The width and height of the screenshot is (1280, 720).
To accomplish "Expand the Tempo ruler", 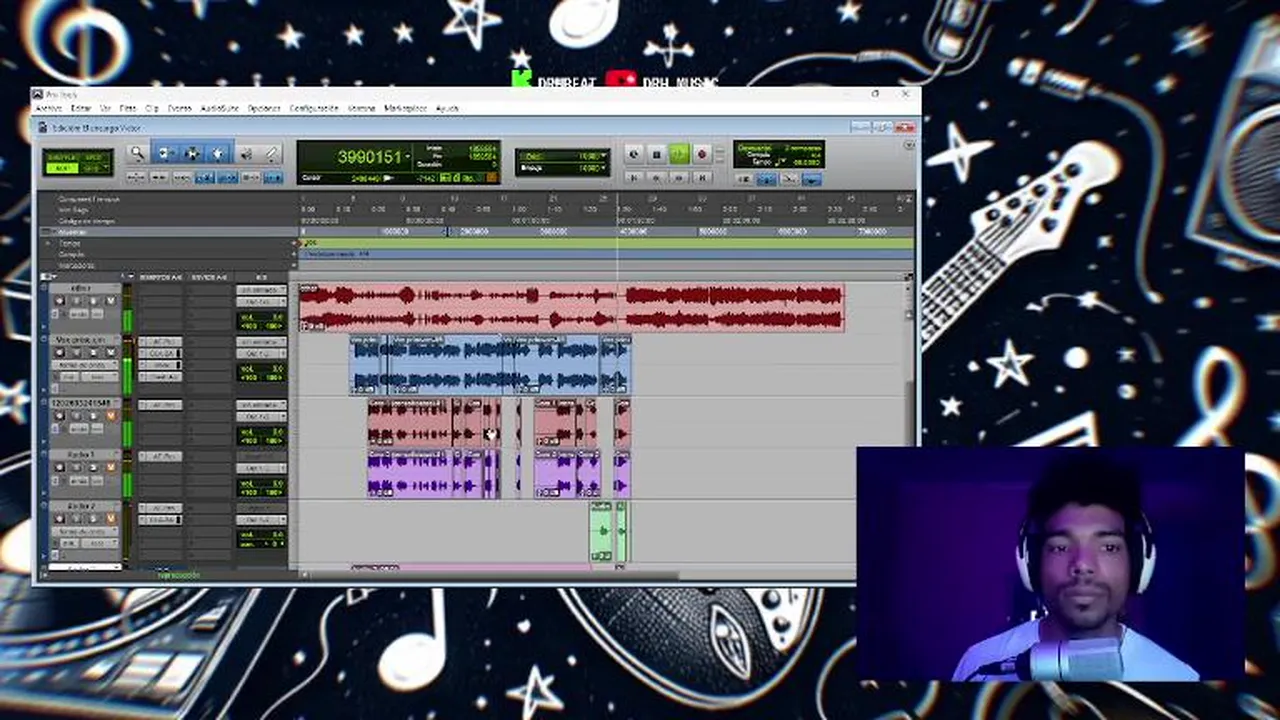I will 48,243.
